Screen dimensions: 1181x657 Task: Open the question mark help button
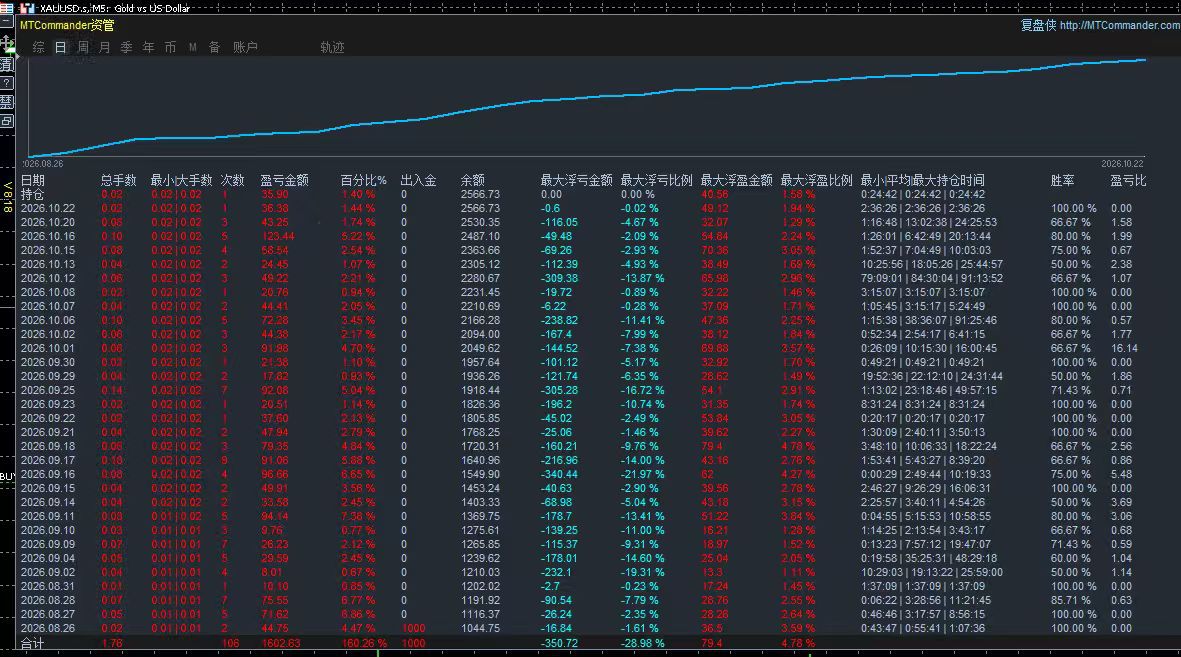click(7, 83)
